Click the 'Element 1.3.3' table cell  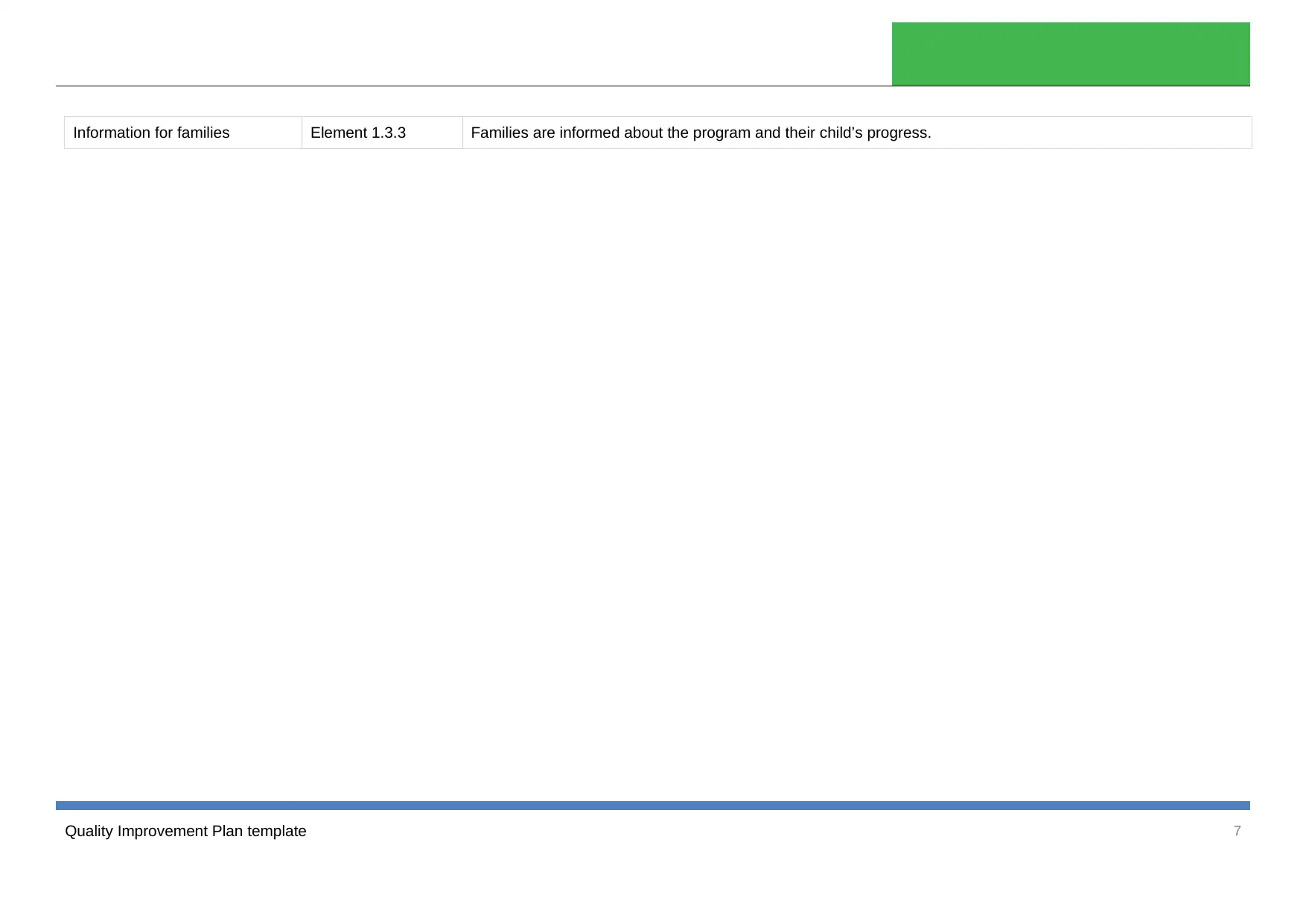pyautogui.click(x=382, y=133)
